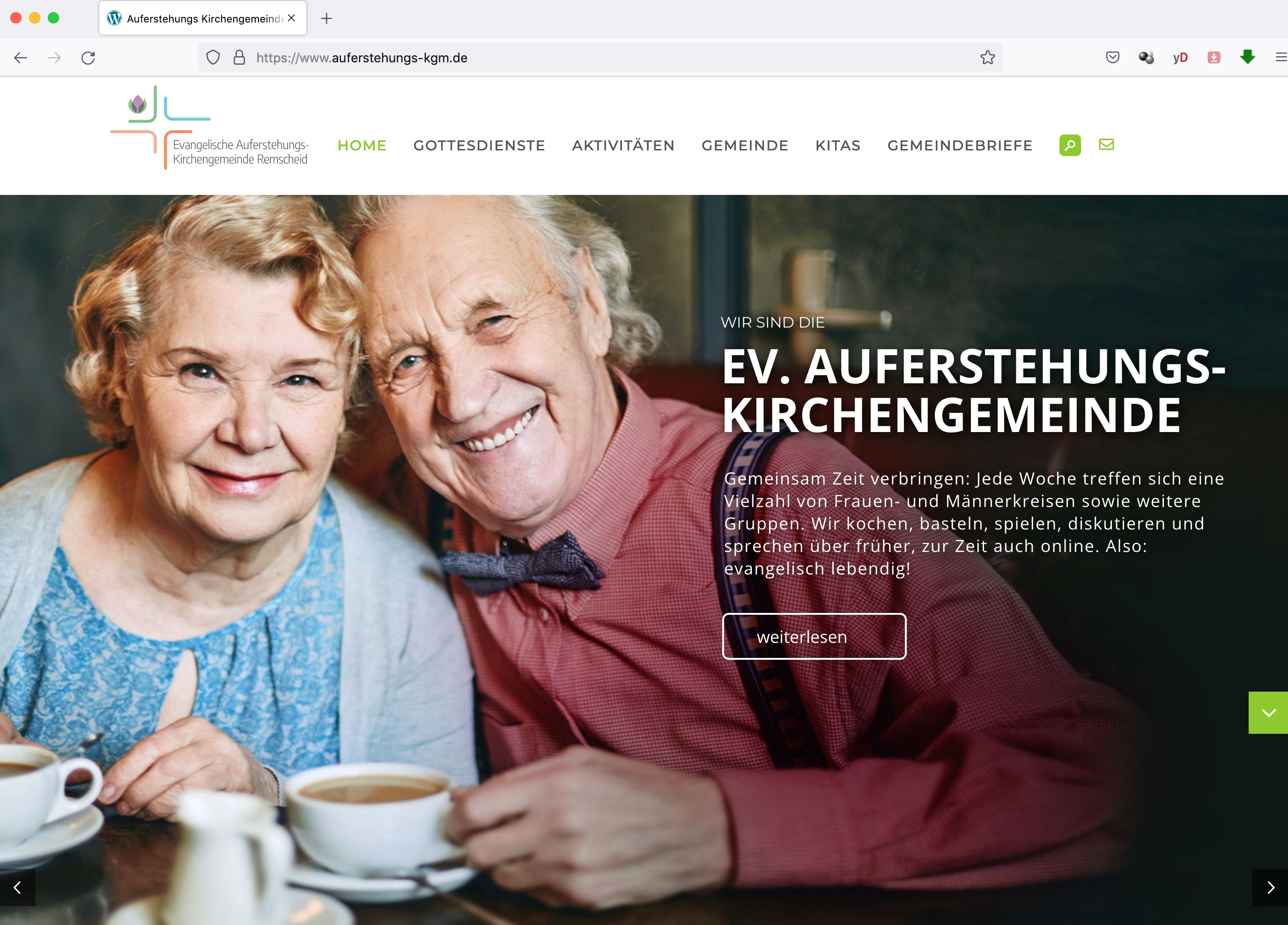The height and width of the screenshot is (925, 1288).
Task: Bookmark this page with the star icon
Action: (988, 57)
